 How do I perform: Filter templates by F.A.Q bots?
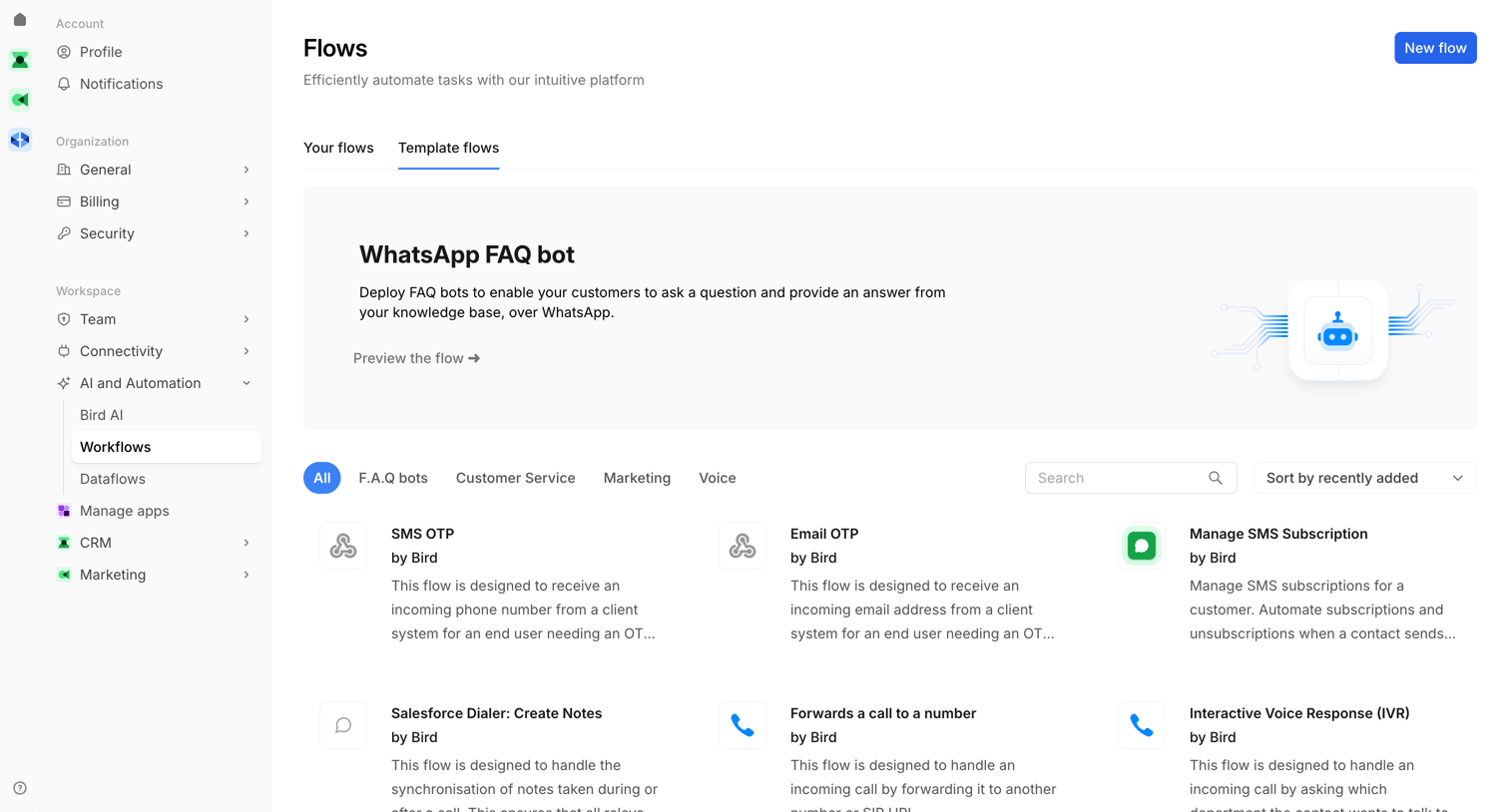click(393, 478)
